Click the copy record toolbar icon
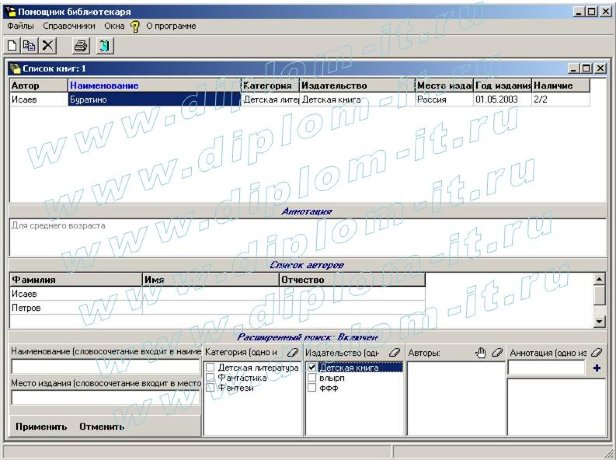 click(29, 46)
